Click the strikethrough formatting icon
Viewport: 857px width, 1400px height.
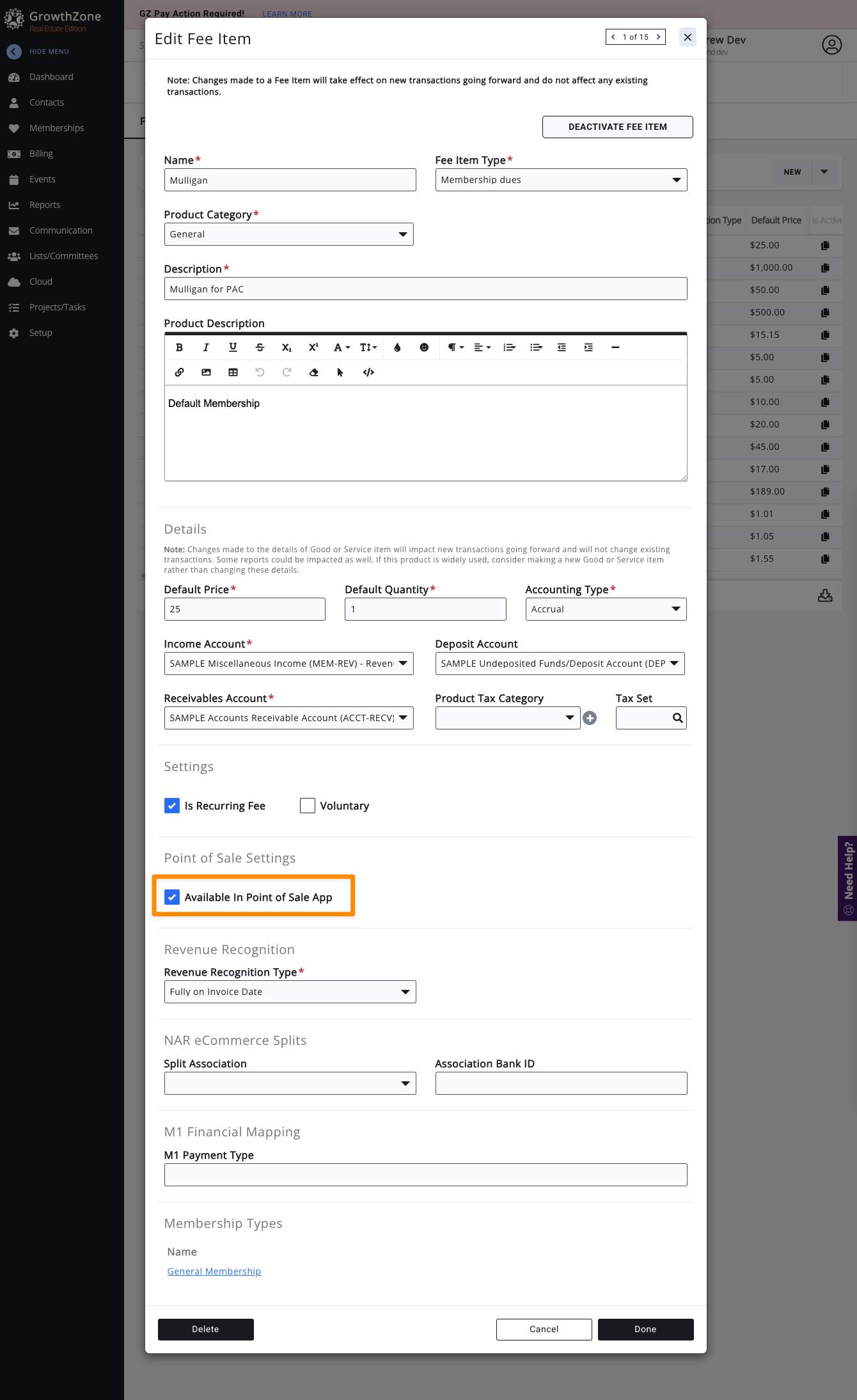260,347
